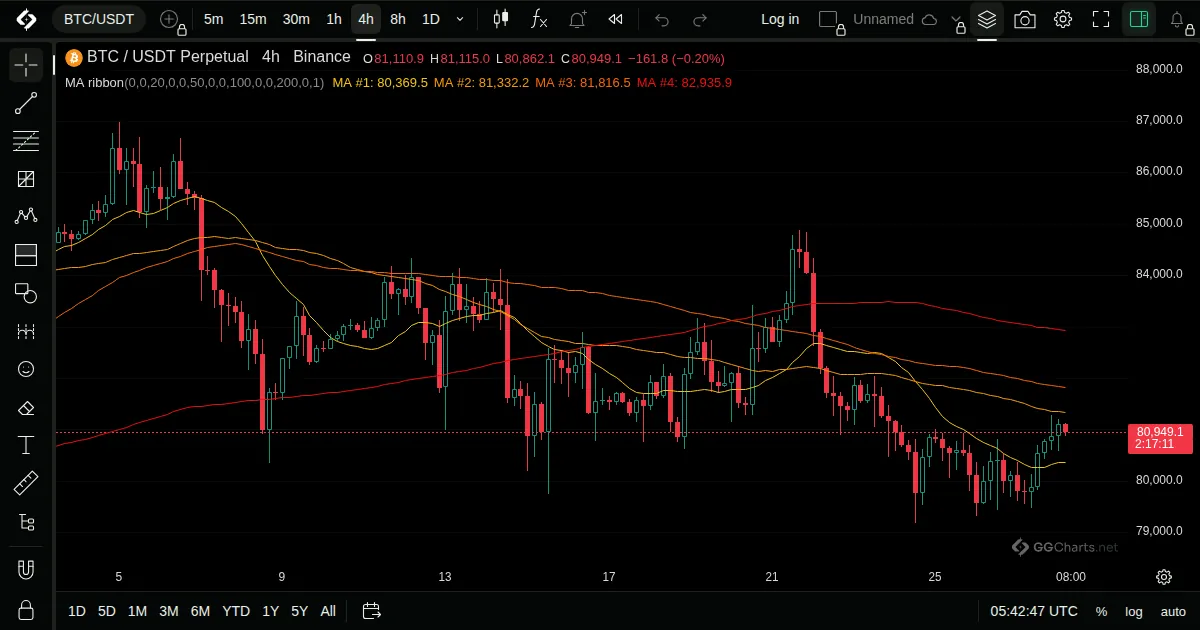Open price axis settings gear
Viewport: 1200px width, 630px height.
1164,577
